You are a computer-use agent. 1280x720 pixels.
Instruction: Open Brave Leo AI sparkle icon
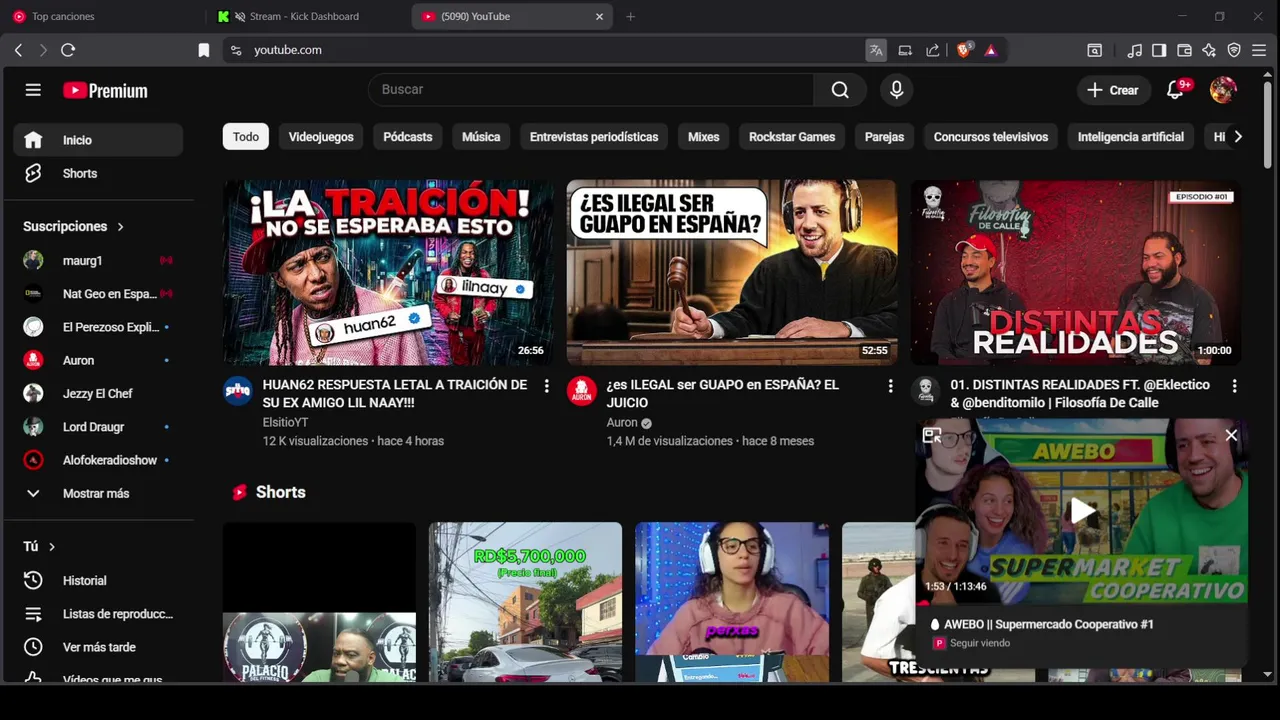(x=1209, y=50)
